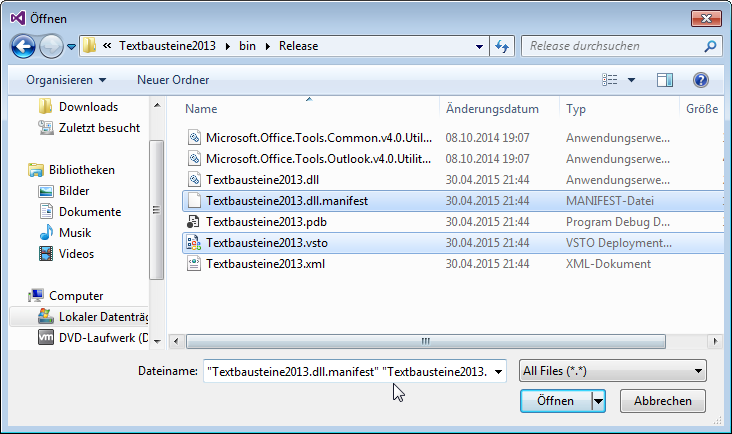The image size is (732, 434).
Task: Click the Back navigation arrow
Action: click(x=23, y=46)
